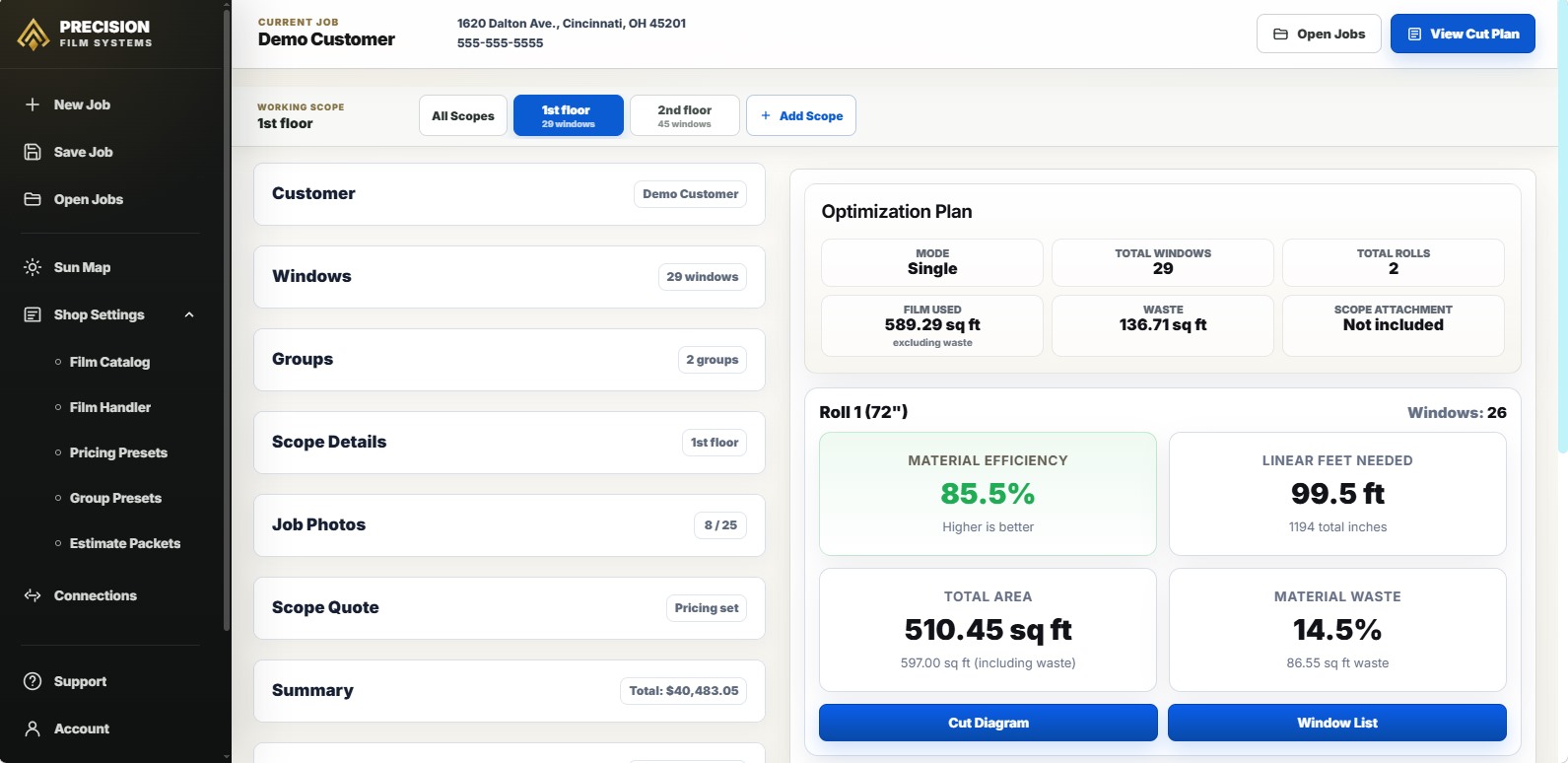Click the Open Jobs folder icon in sidebar

tap(33, 199)
